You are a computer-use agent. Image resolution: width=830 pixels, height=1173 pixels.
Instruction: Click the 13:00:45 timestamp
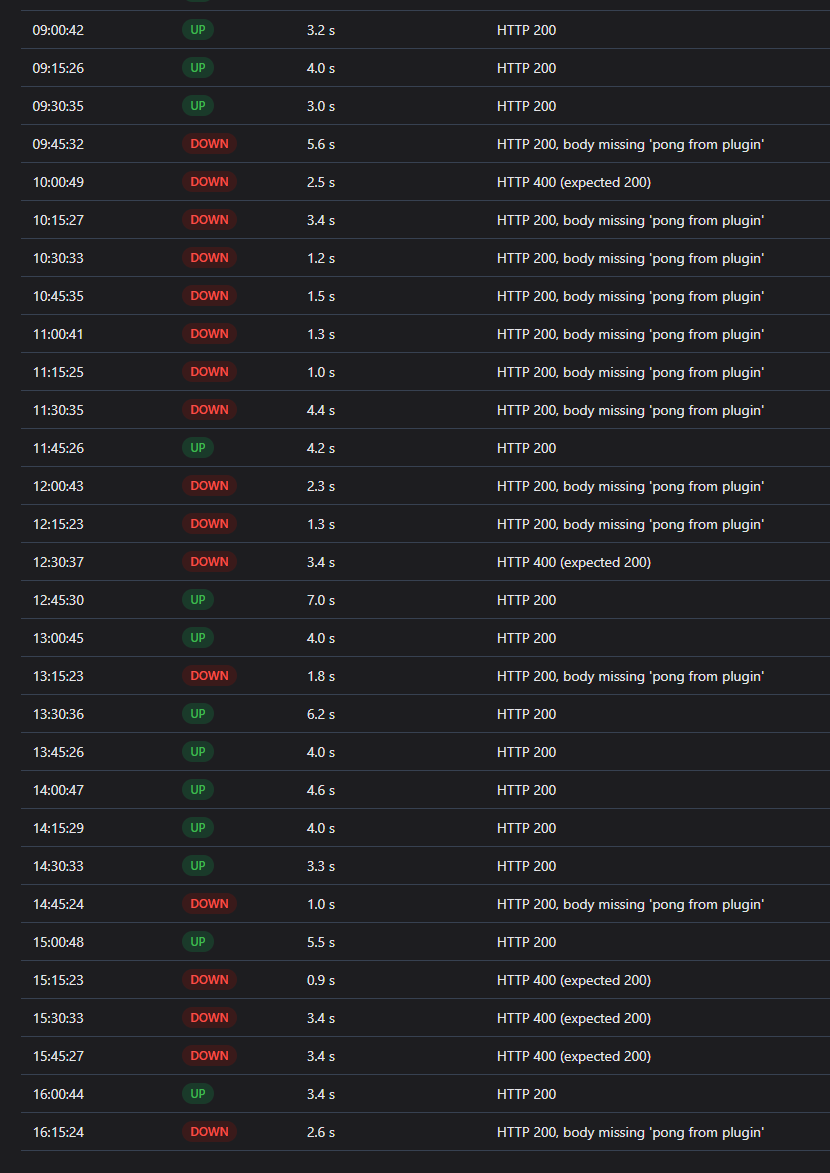click(x=58, y=638)
